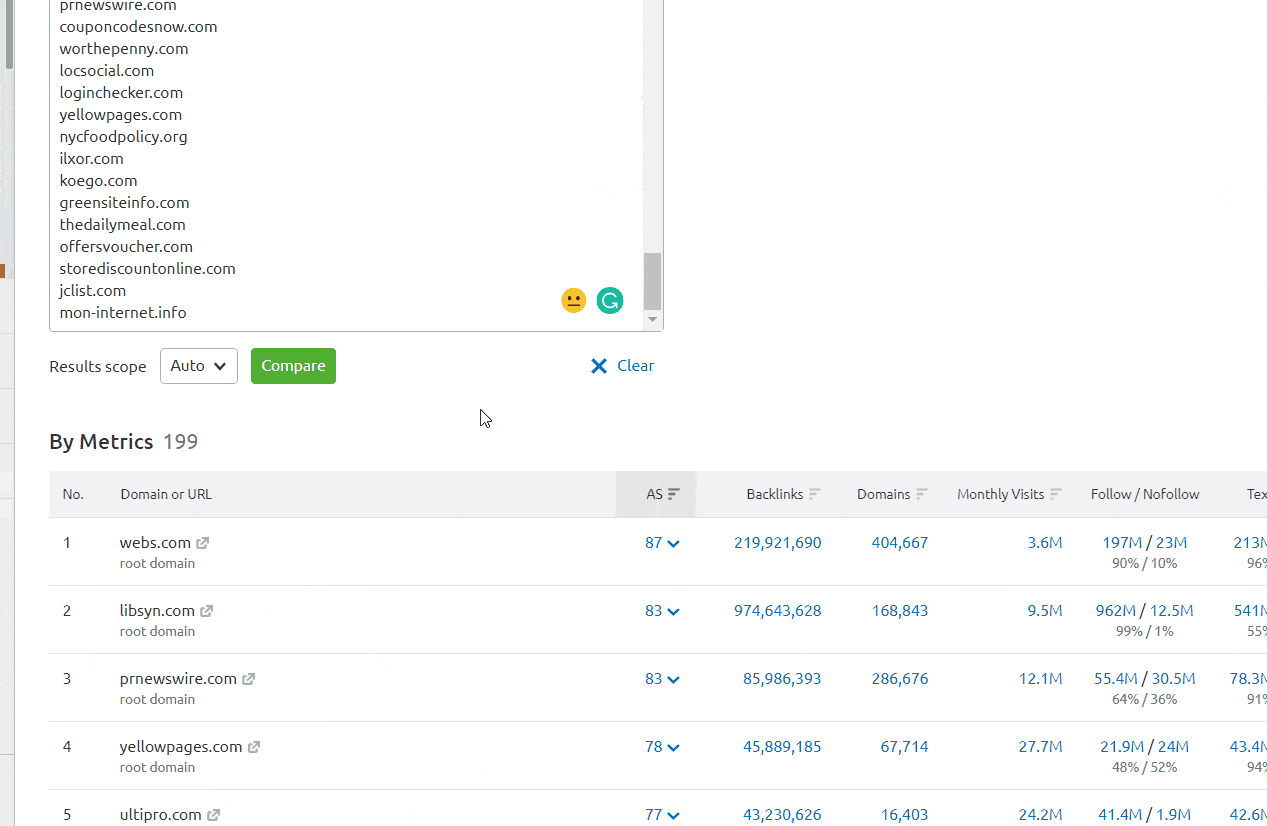Image resolution: width=1267 pixels, height=826 pixels.
Task: Click ultipro.com domain name in table
Action: (x=161, y=815)
